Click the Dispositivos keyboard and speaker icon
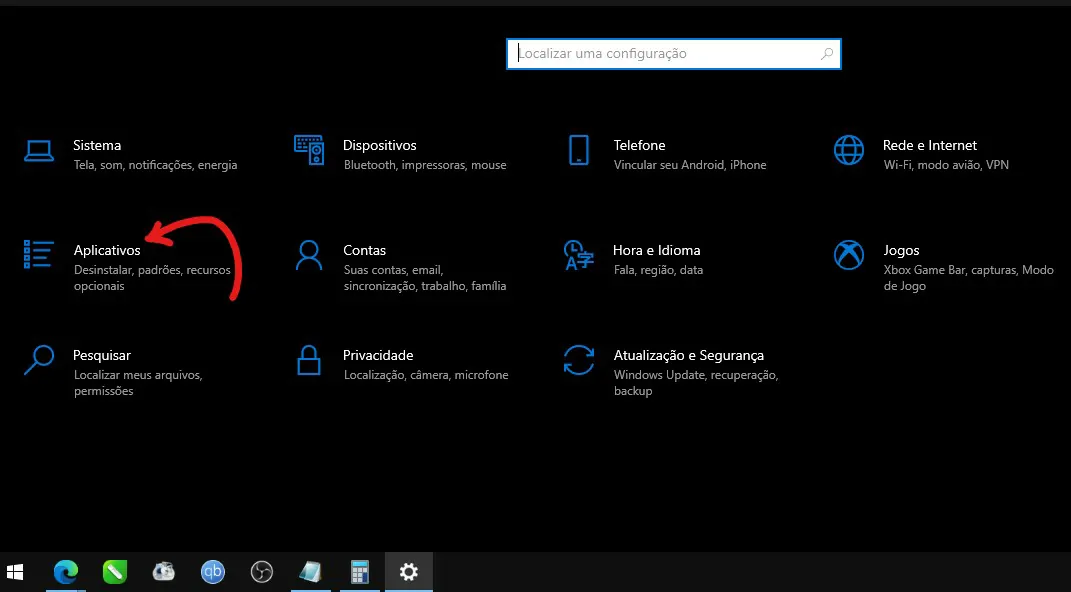Image resolution: width=1071 pixels, height=592 pixels. coord(309,150)
